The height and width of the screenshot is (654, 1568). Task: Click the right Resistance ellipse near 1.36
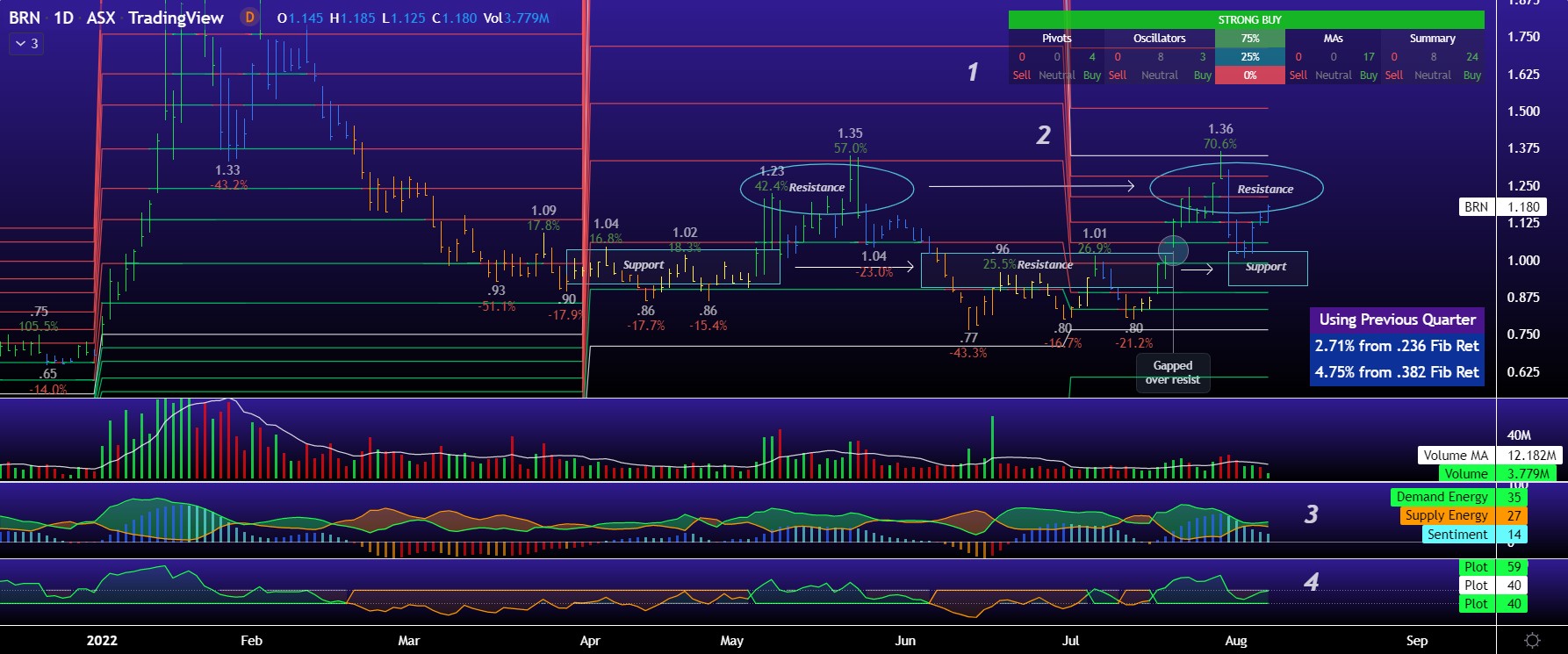click(x=1236, y=189)
